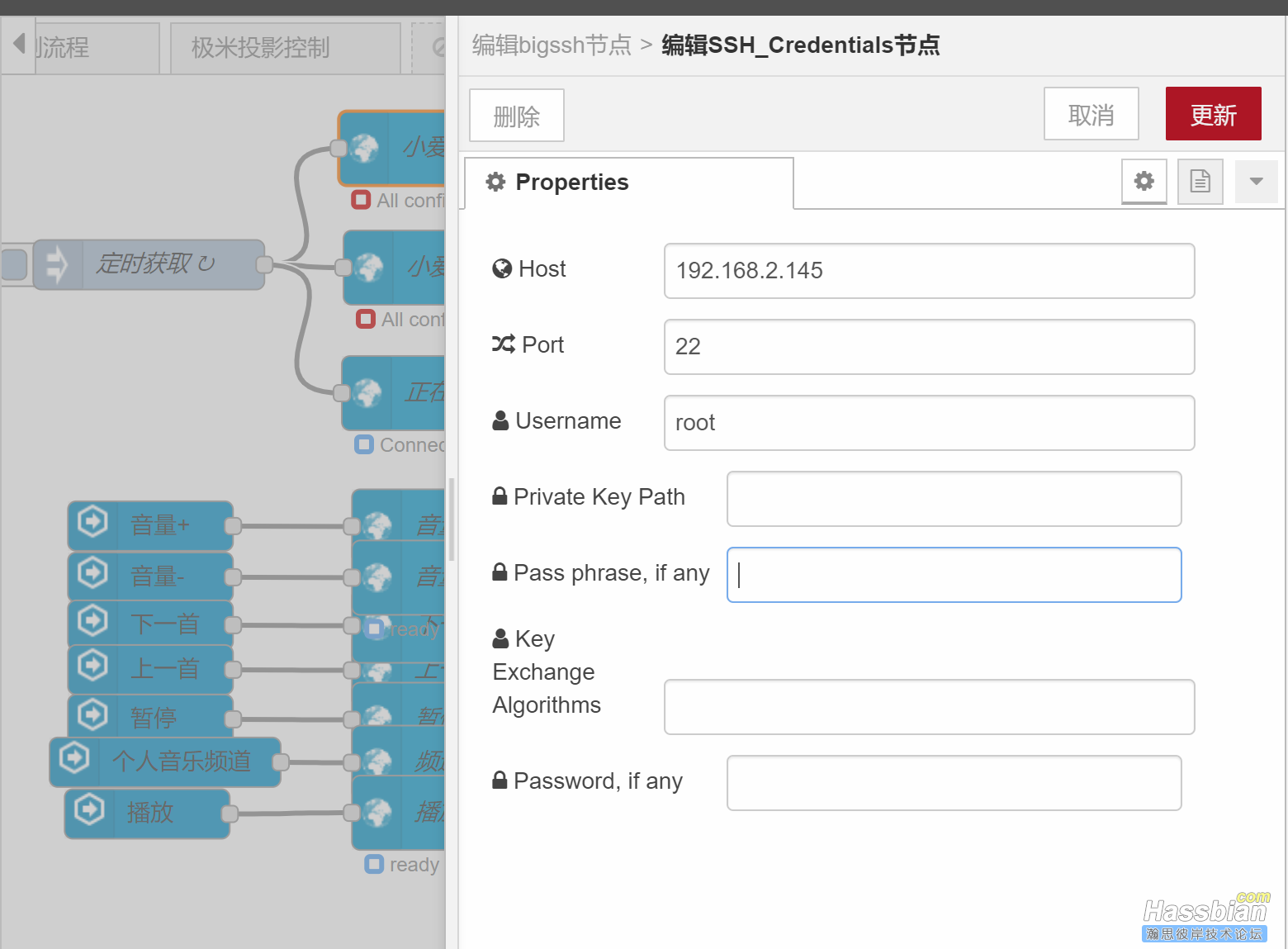
Task: Click globe icon of 正在 node
Action: (367, 393)
